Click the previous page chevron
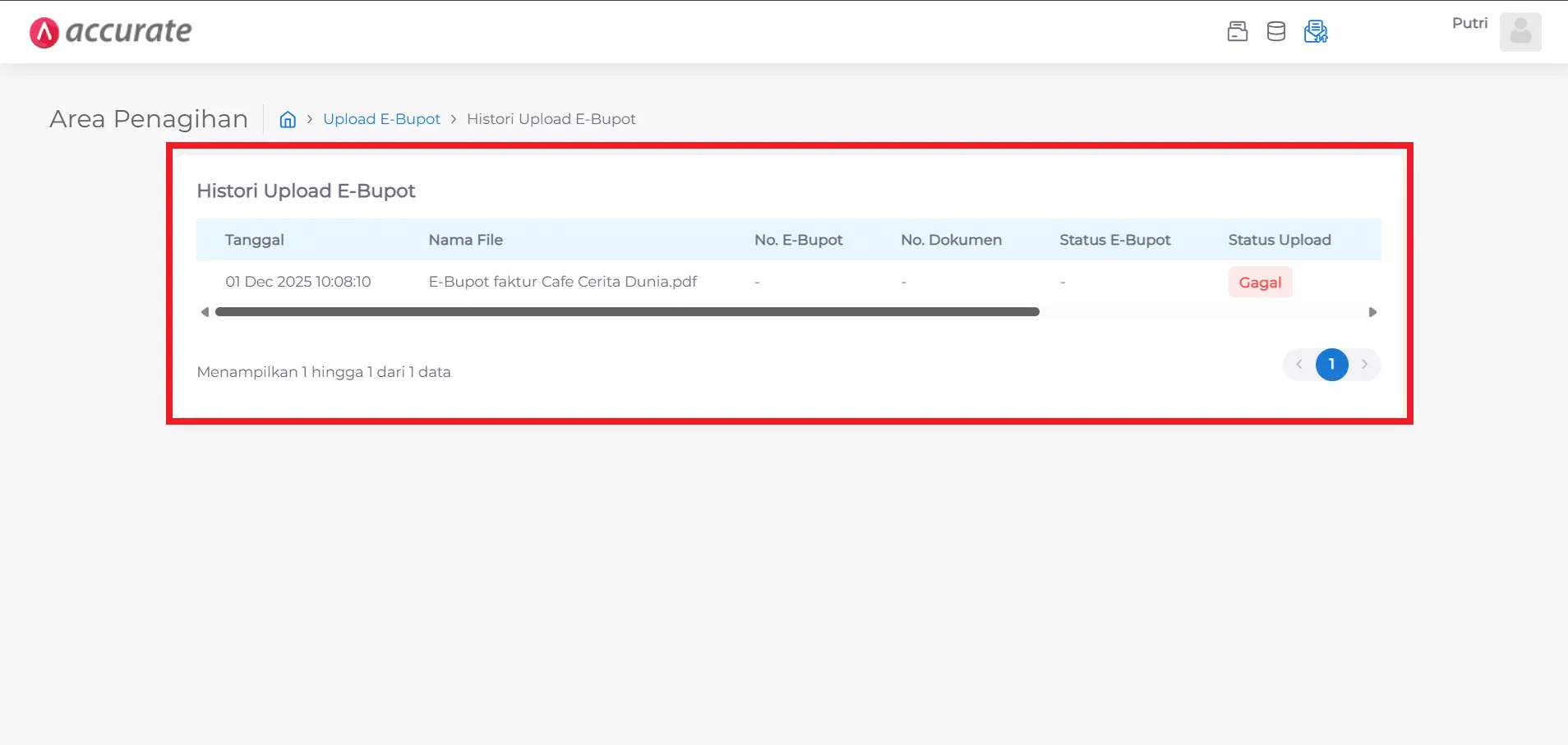 [1298, 364]
